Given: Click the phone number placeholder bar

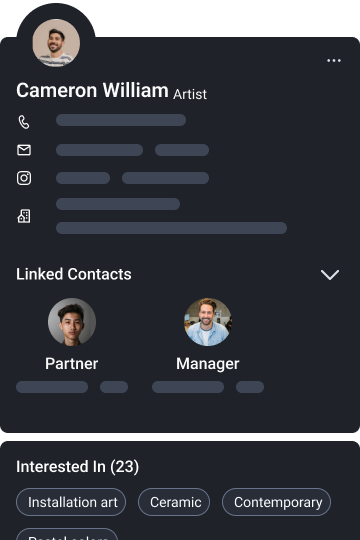Looking at the screenshot, I should coord(121,120).
